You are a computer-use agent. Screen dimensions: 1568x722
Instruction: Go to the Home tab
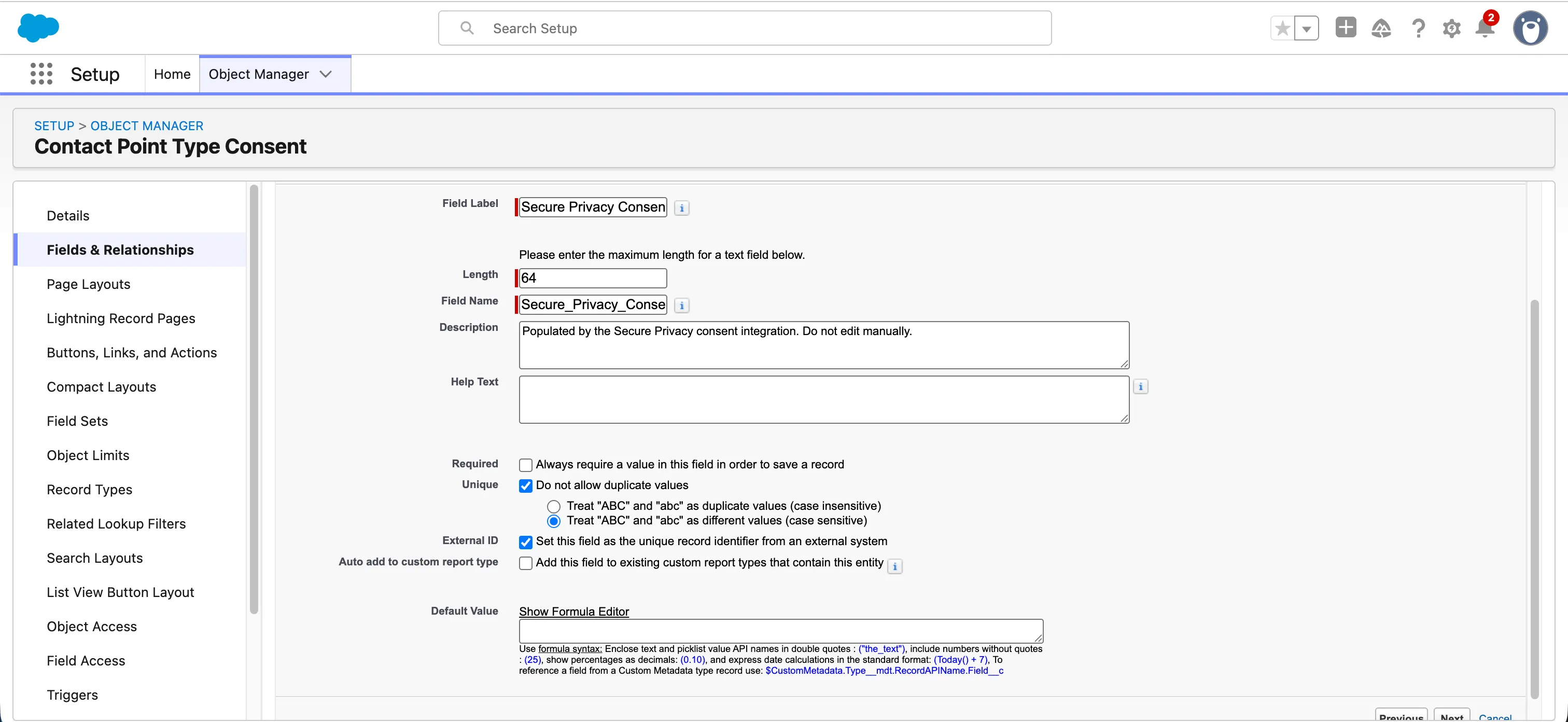[172, 74]
